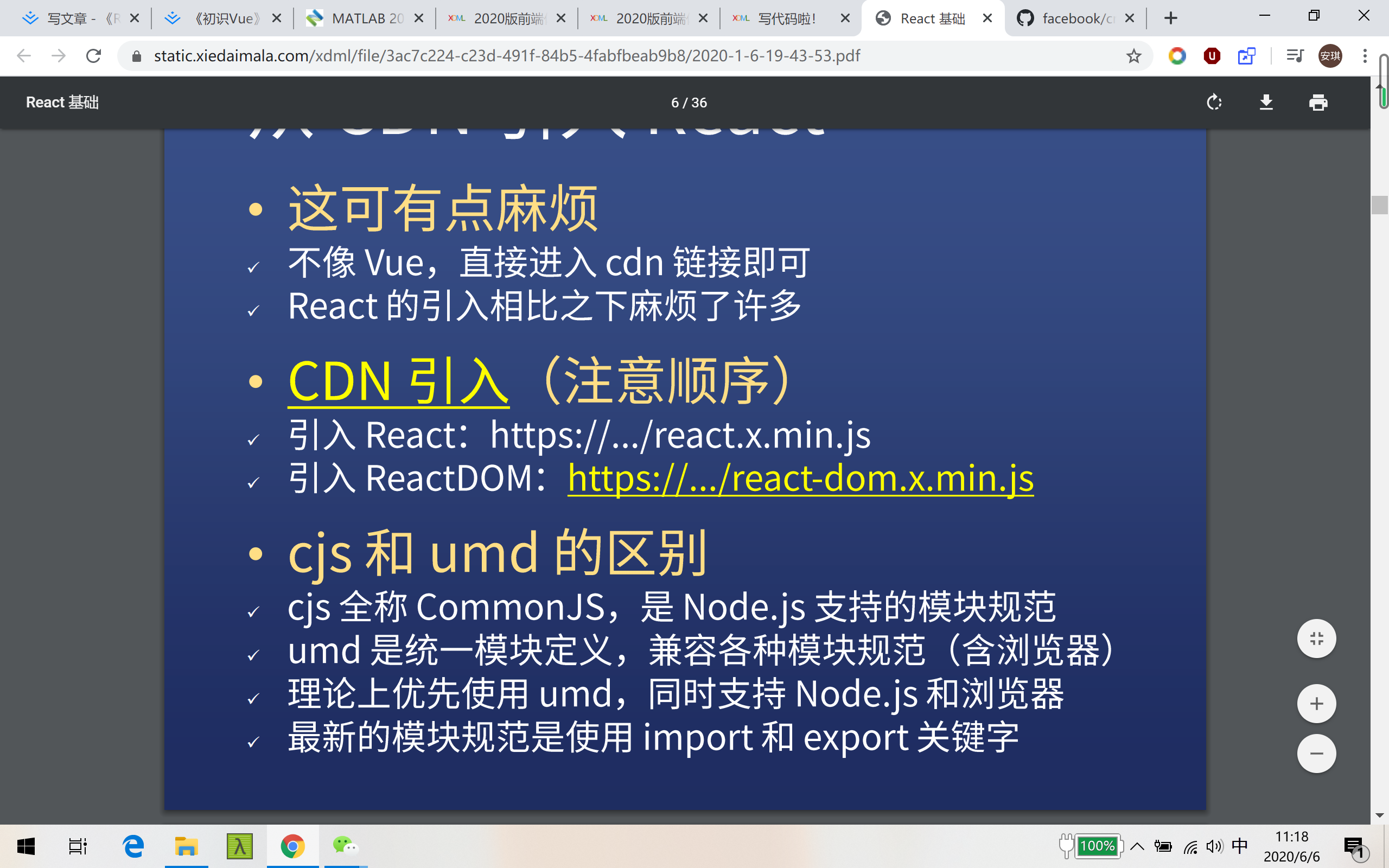
Task: Show hidden system tray icons
Action: click(1137, 846)
